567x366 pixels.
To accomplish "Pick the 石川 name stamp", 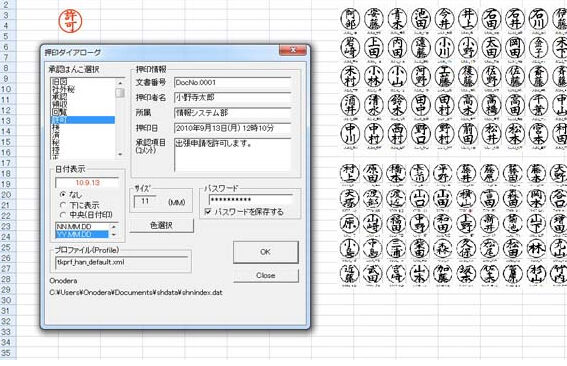I will point(538,19).
